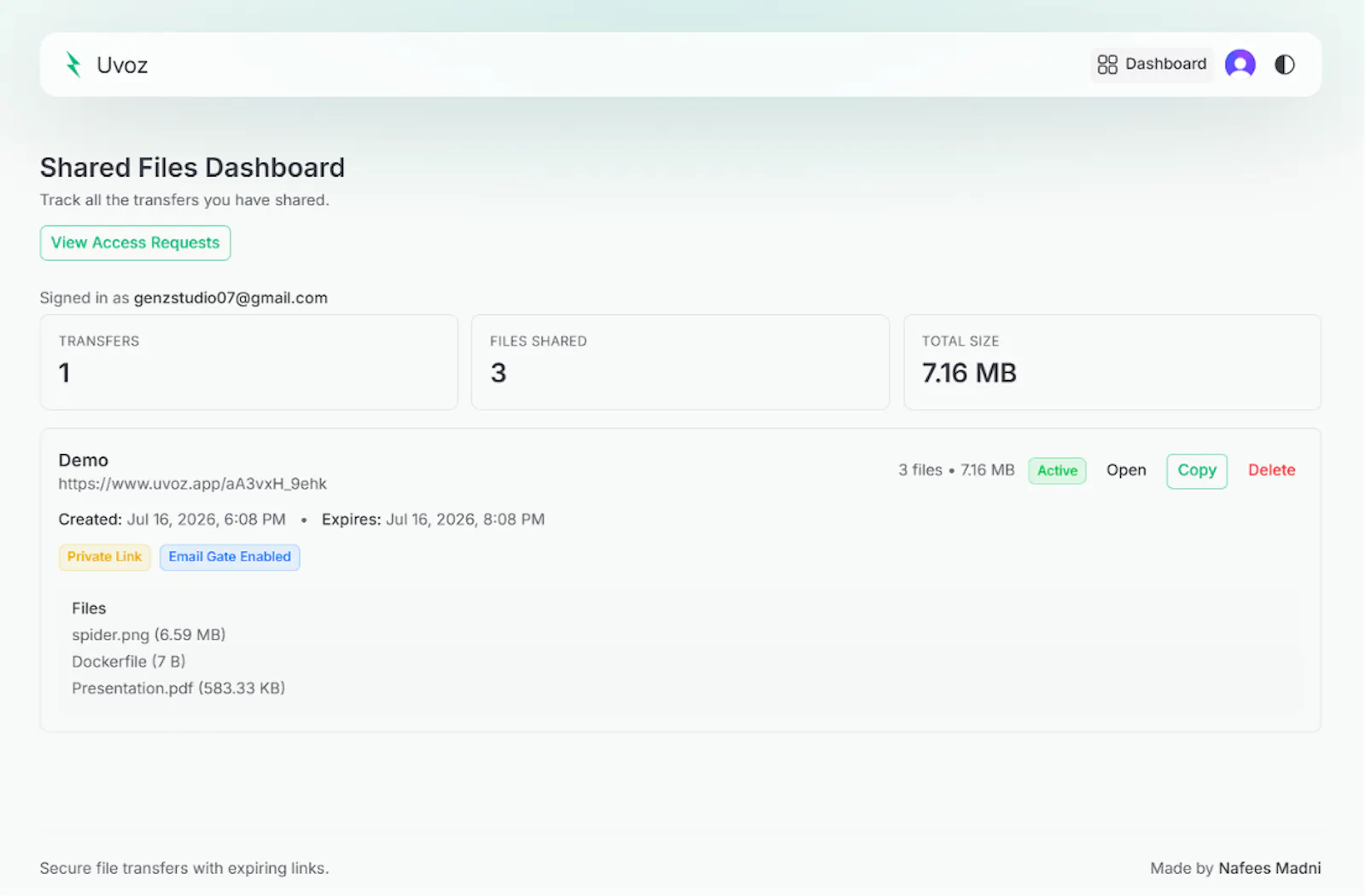Open the Demo transfer
The width and height of the screenshot is (1366, 896).
pos(1126,470)
